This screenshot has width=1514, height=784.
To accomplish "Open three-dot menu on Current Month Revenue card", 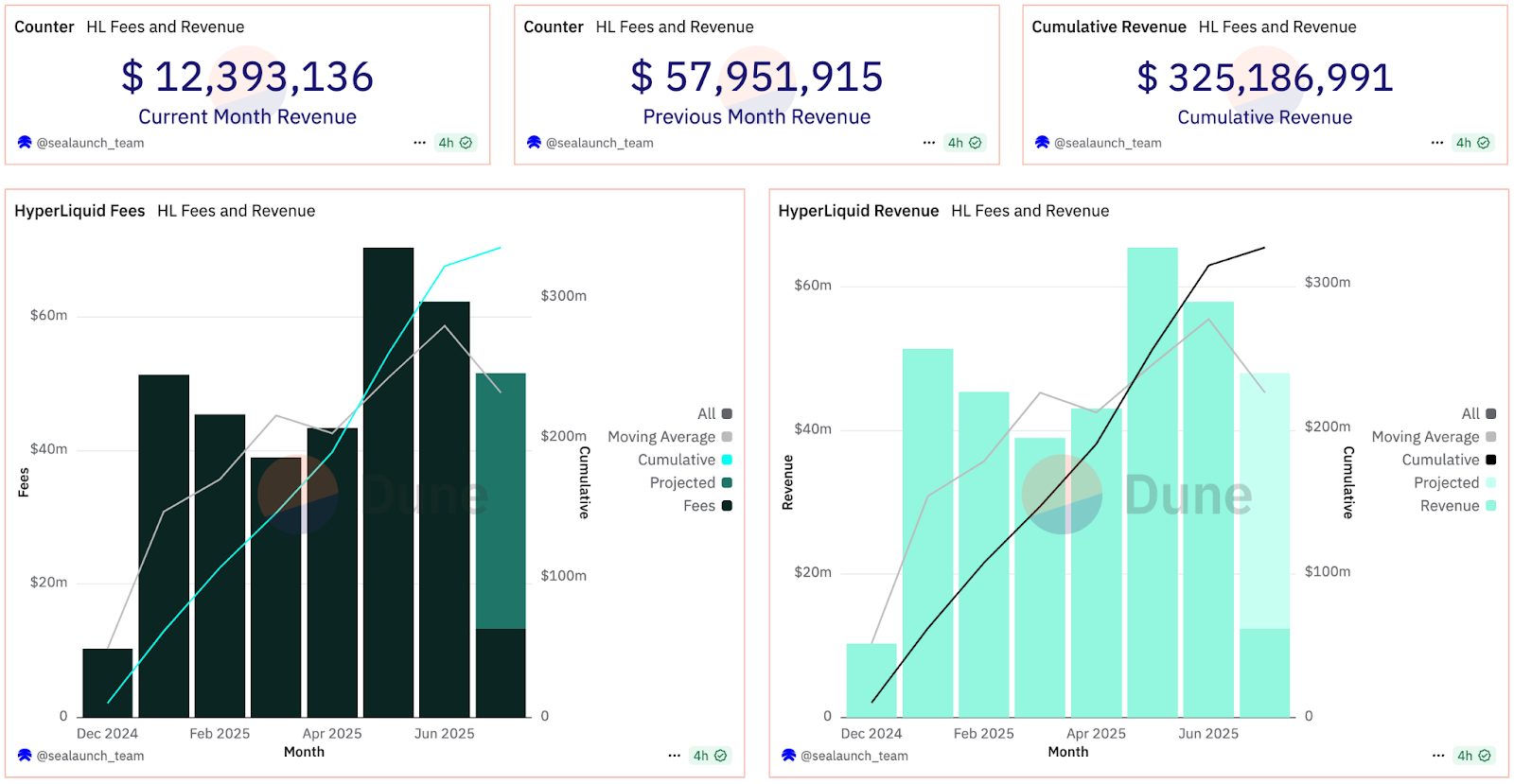I will coord(420,143).
